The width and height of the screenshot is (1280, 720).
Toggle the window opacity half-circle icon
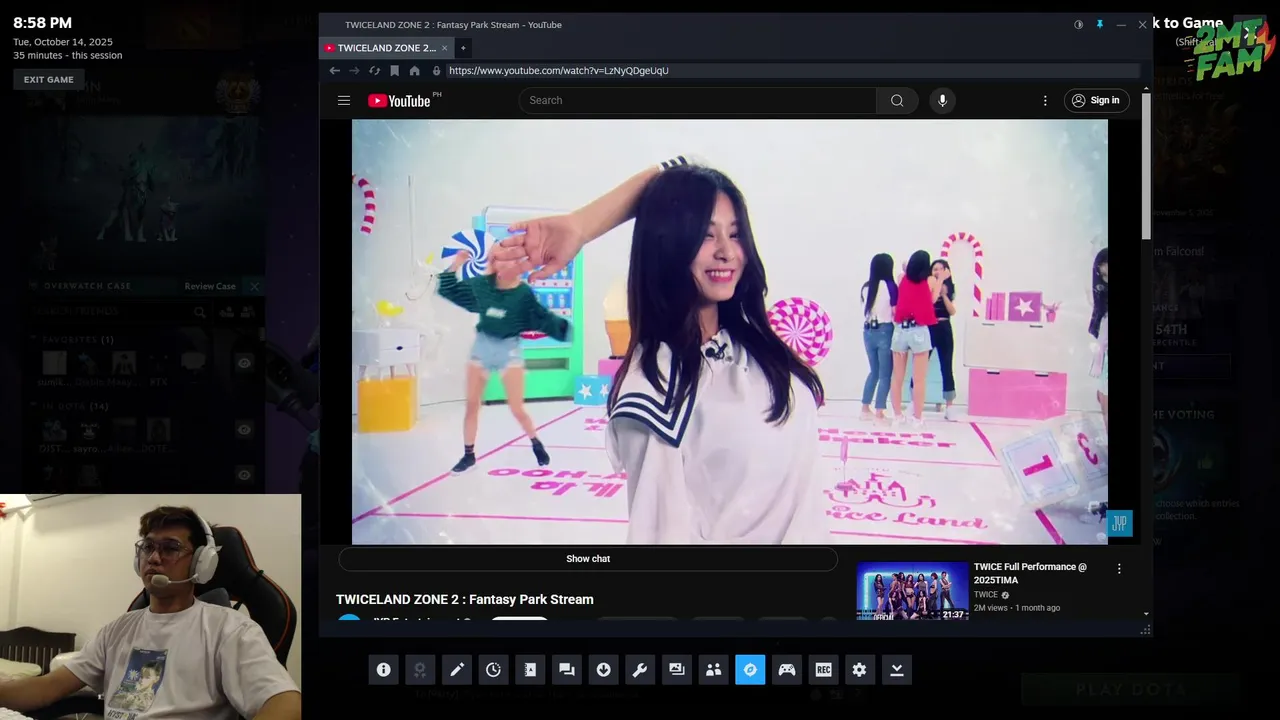tap(1078, 25)
